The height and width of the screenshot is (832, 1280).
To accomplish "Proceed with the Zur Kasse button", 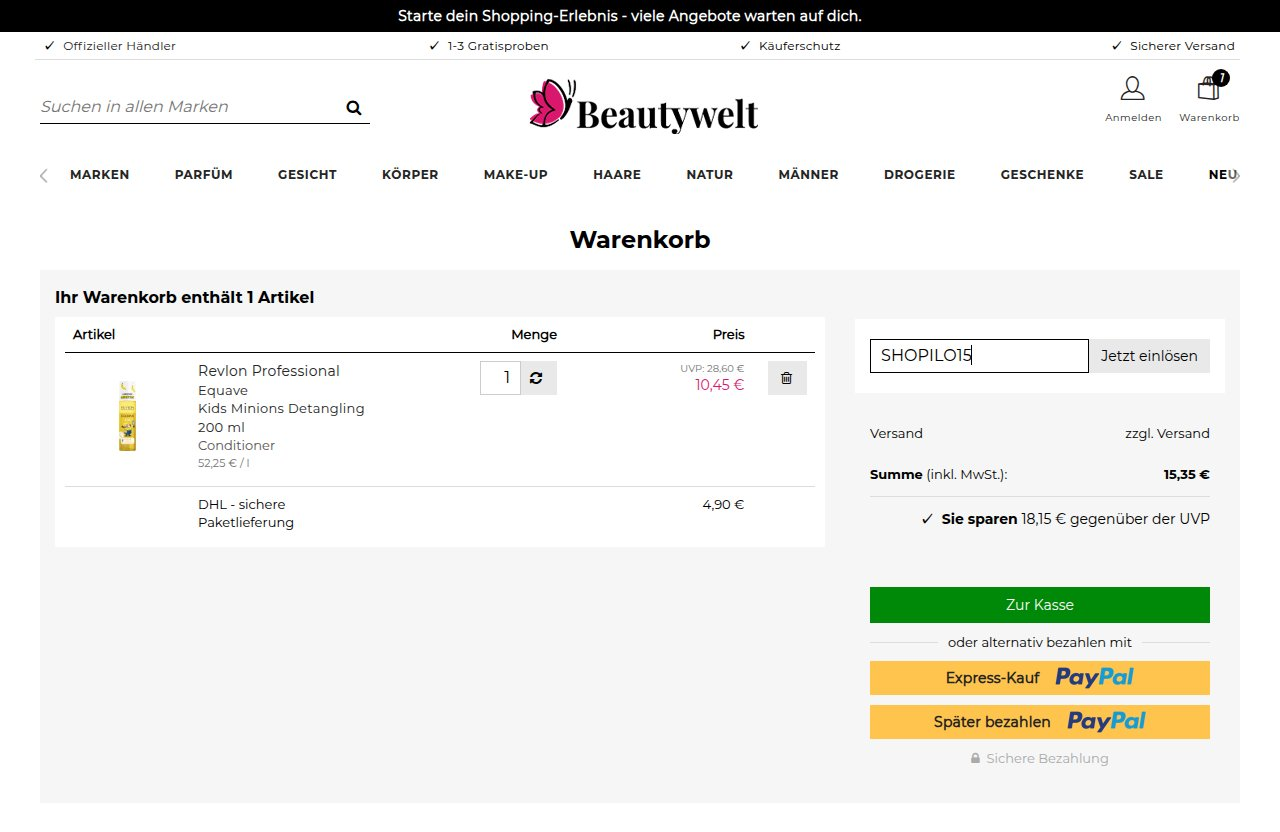I will [1040, 605].
